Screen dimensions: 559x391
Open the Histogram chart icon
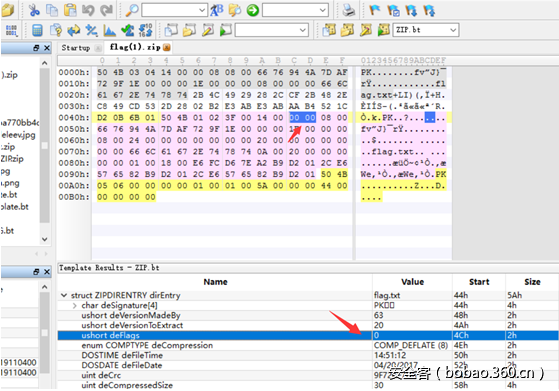coord(109,30)
